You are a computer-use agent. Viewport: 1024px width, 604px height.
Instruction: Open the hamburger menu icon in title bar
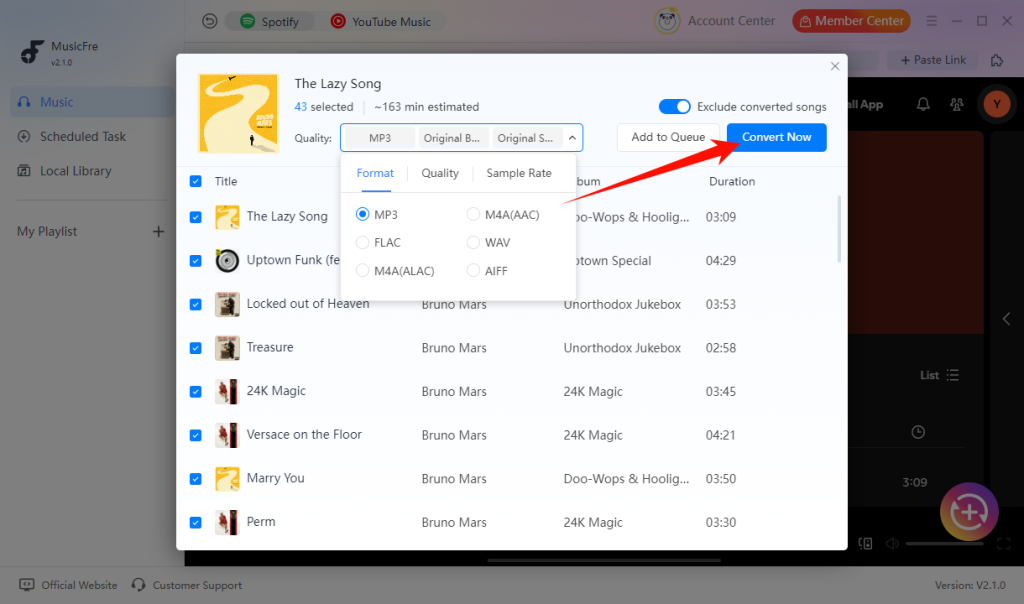931,22
